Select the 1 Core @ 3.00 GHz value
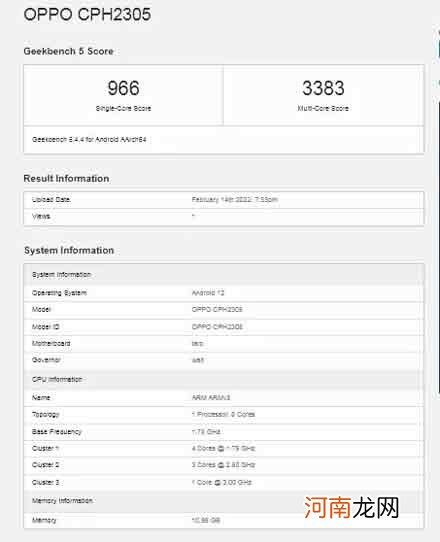This screenshot has width=440, height=542. (222, 482)
